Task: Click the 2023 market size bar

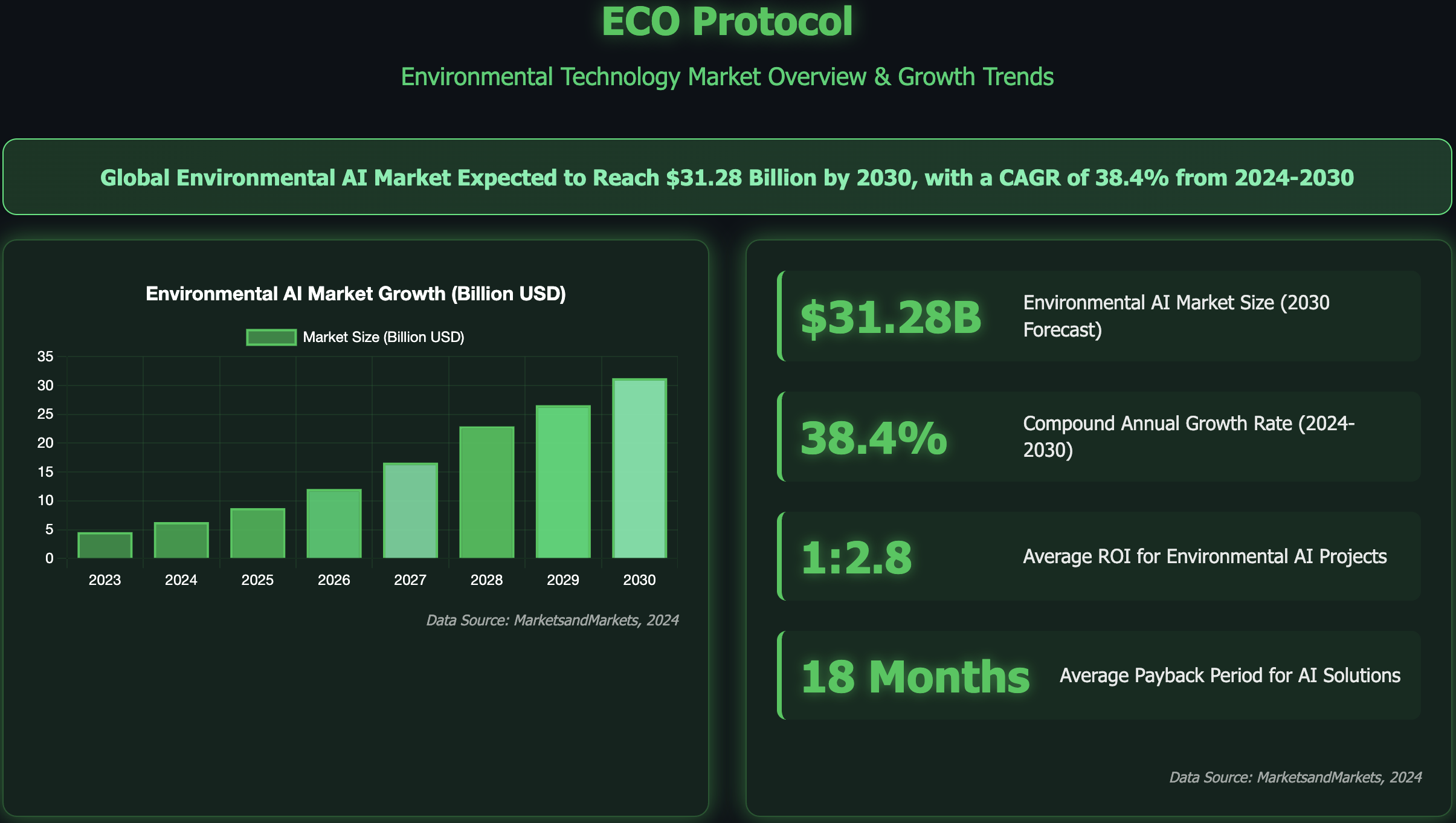Action: (x=105, y=545)
